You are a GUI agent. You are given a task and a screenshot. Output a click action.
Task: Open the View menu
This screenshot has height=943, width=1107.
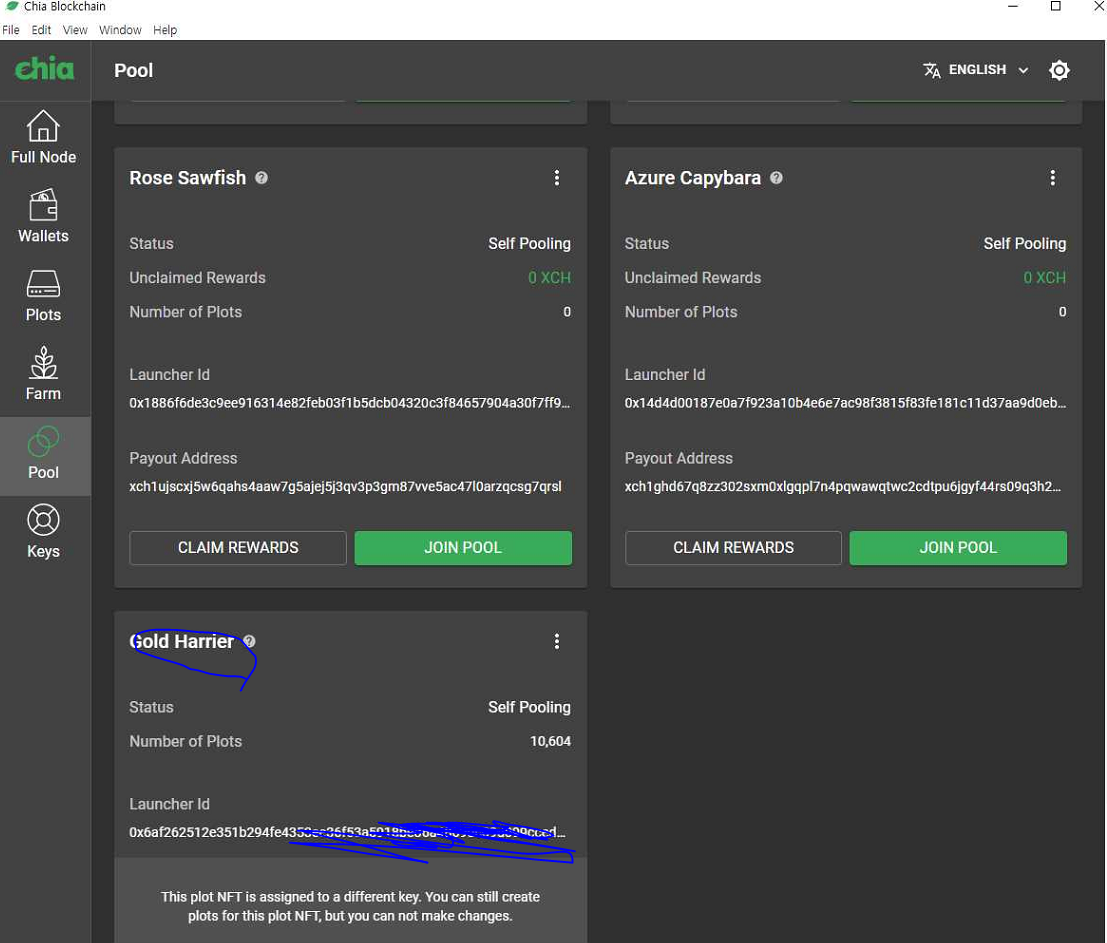(75, 30)
